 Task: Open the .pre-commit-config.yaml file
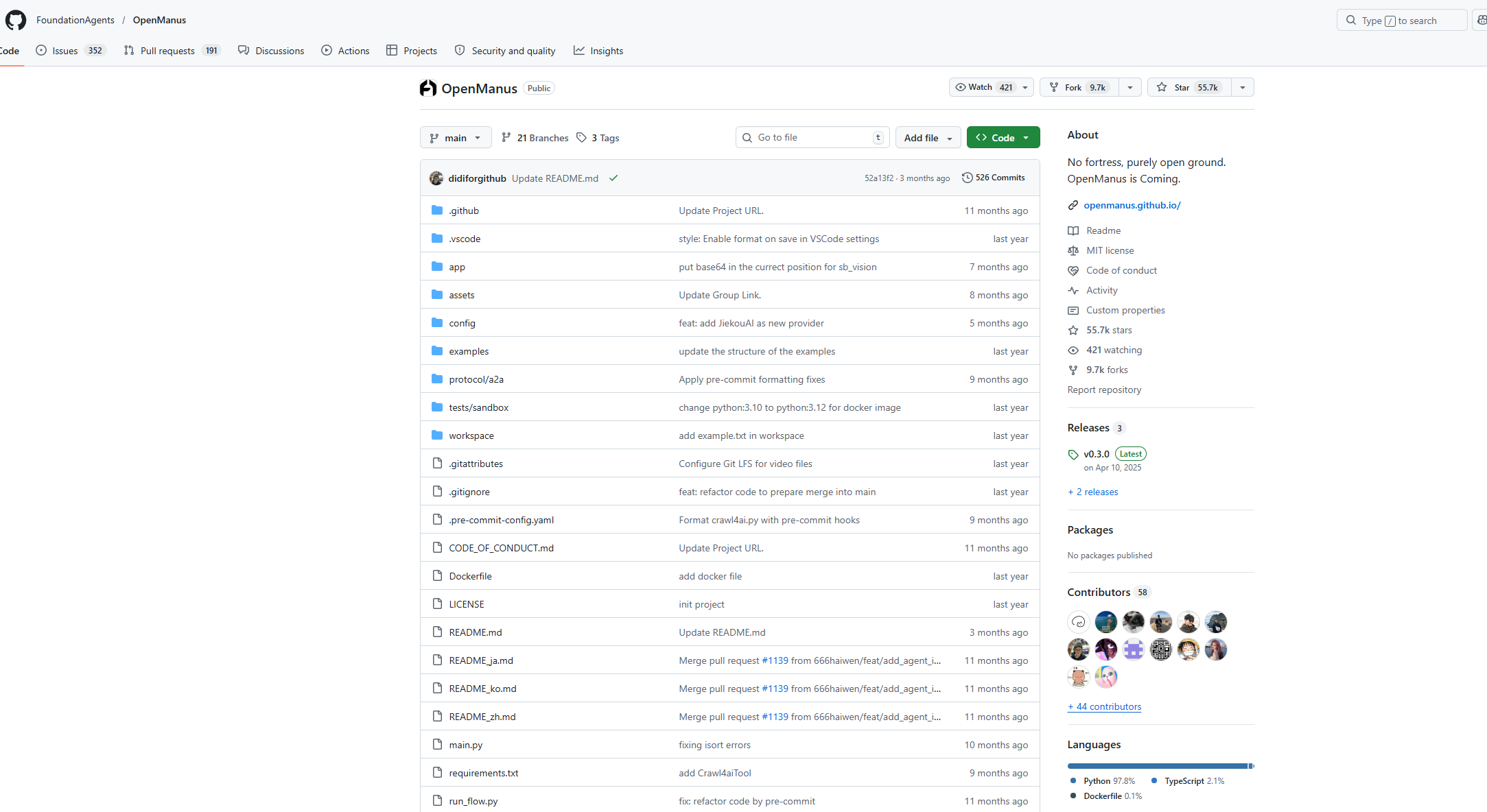pos(502,520)
